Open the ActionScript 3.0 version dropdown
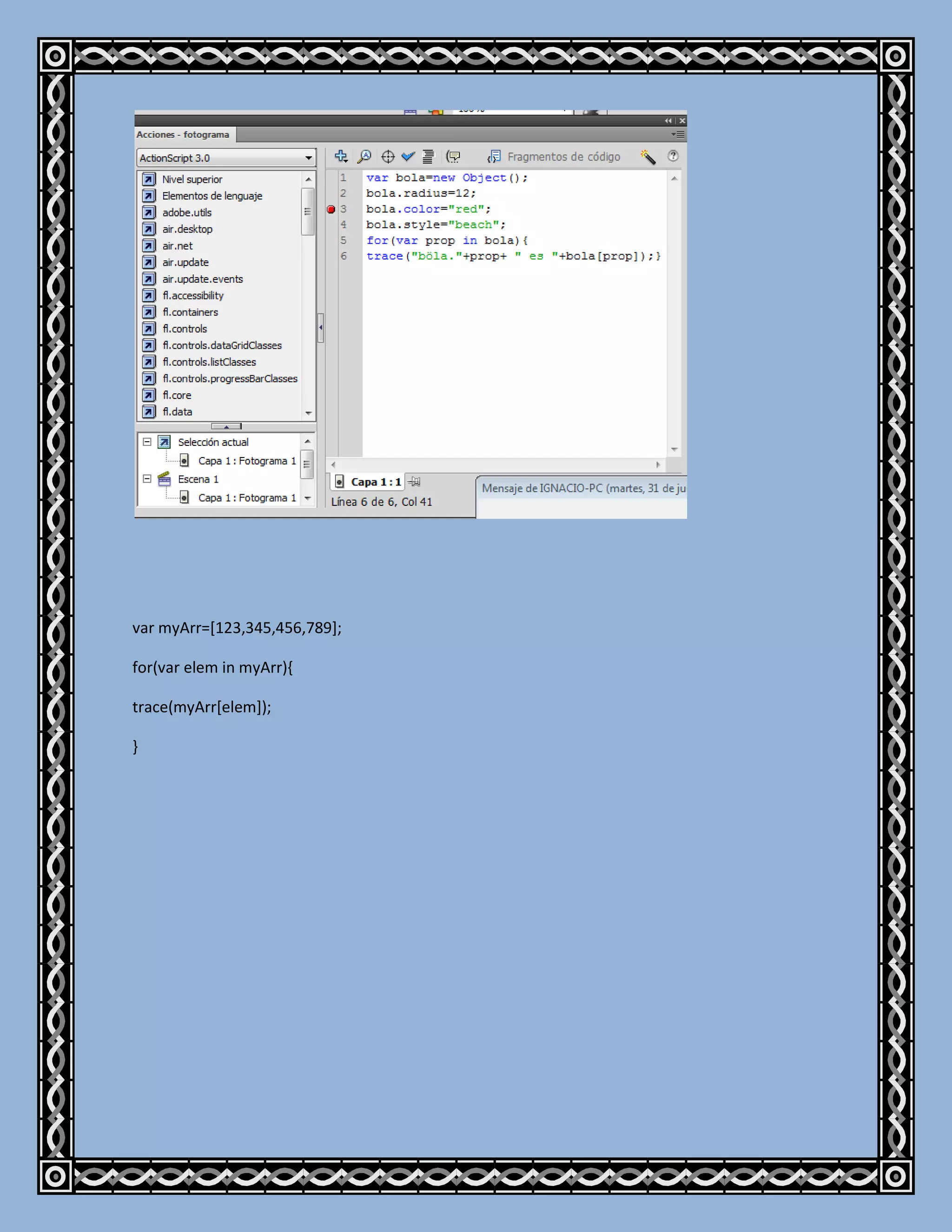Viewport: 952px width, 1232px height. (226, 158)
